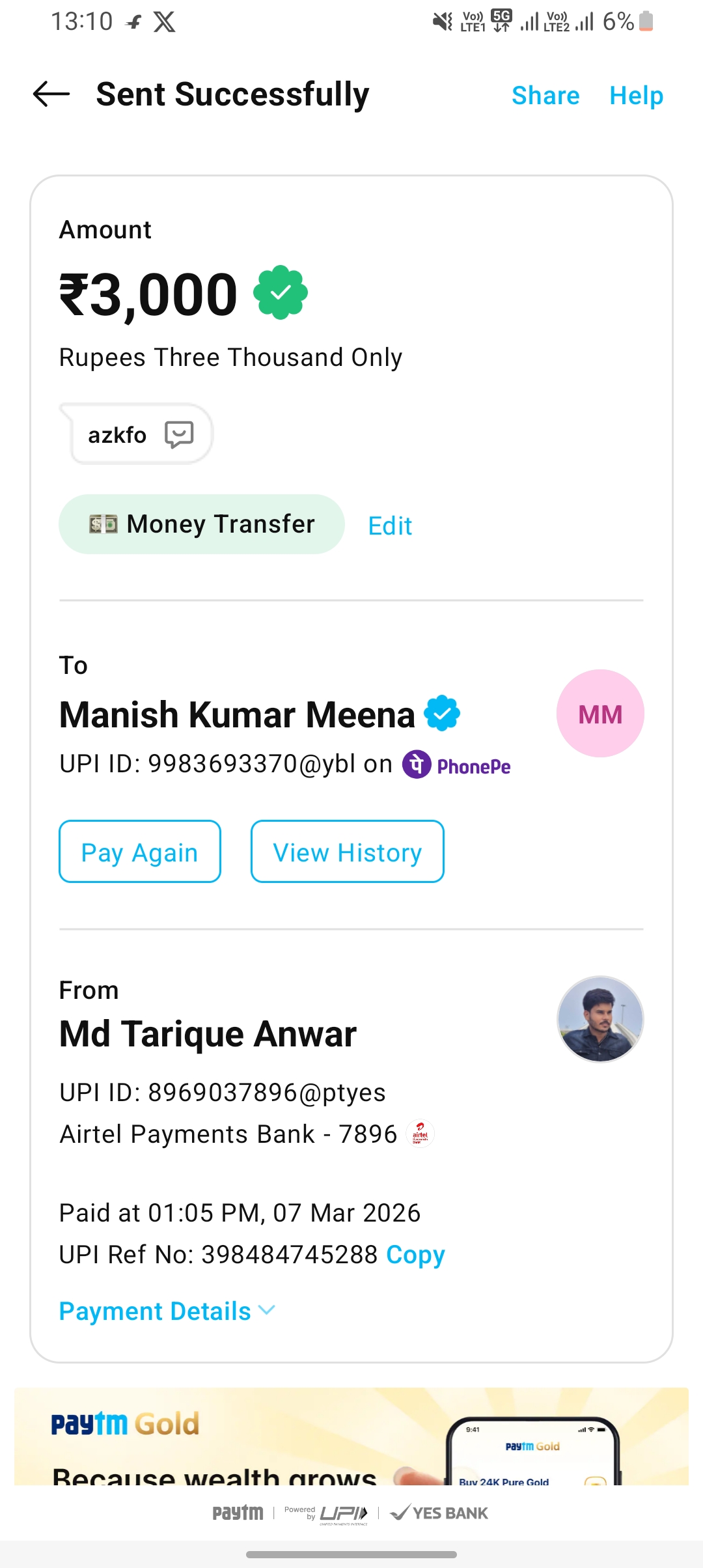Open Help for this transaction
703x1568 pixels.
point(636,96)
